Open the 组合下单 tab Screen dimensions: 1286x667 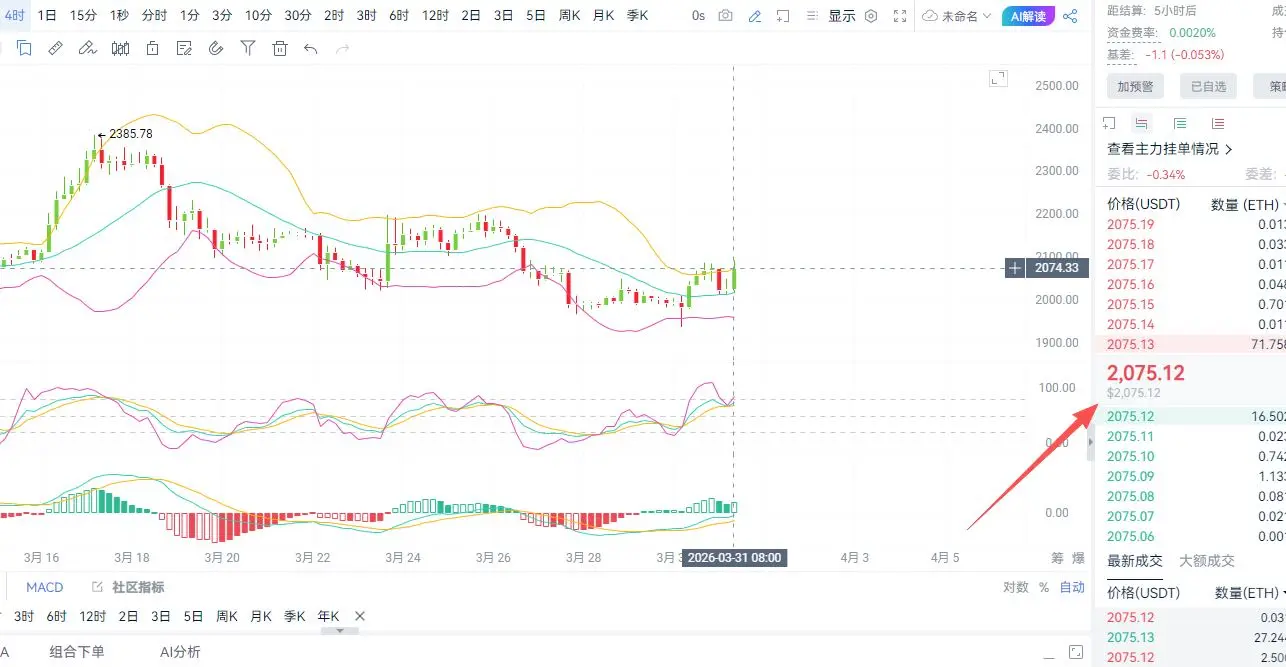point(77,652)
